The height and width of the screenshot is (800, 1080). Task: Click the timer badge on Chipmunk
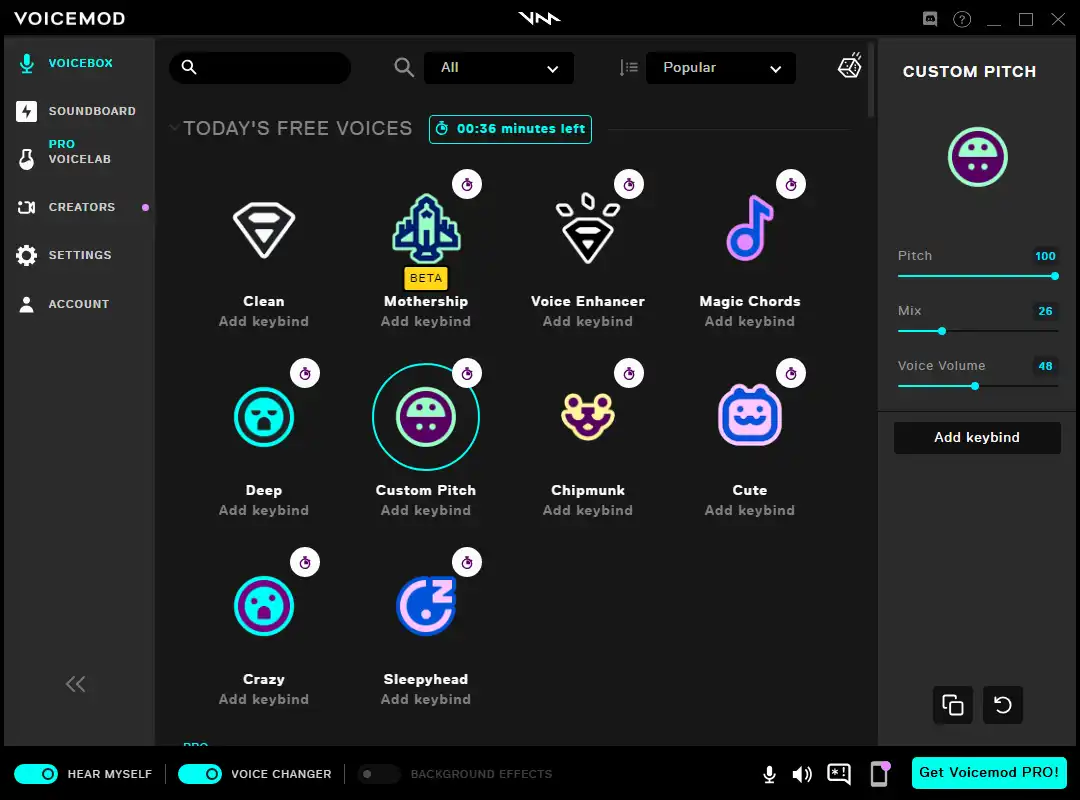point(629,373)
